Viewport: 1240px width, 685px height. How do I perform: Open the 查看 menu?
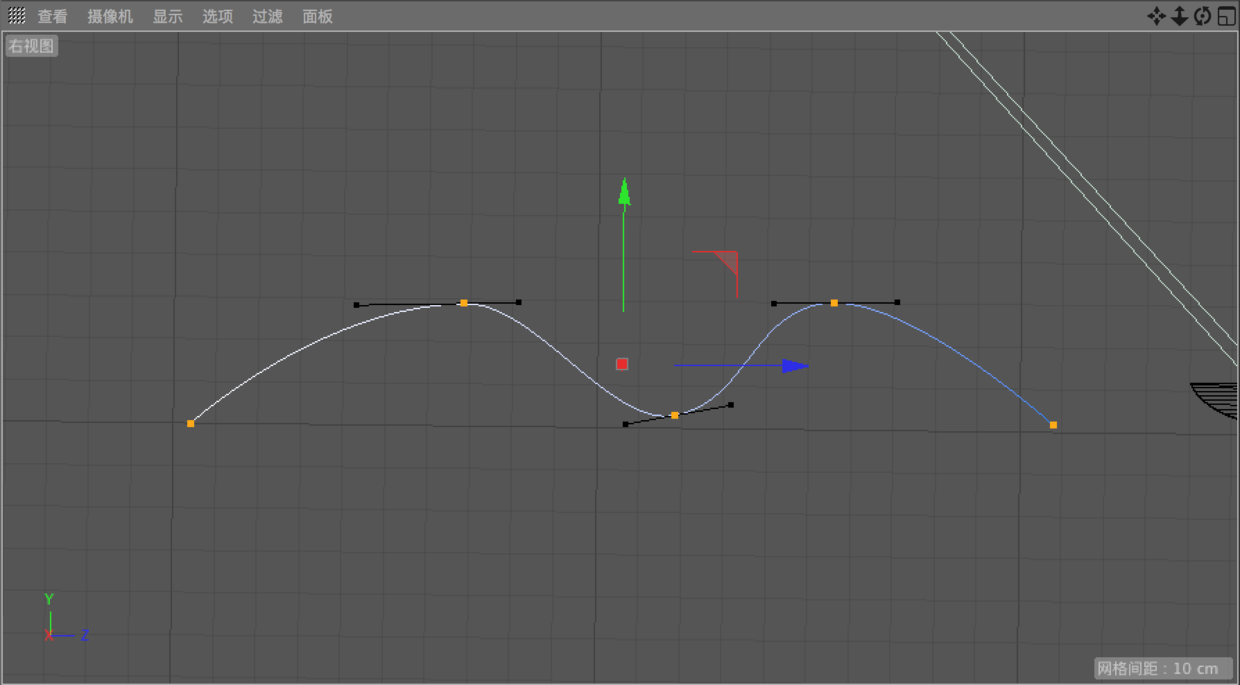point(53,17)
